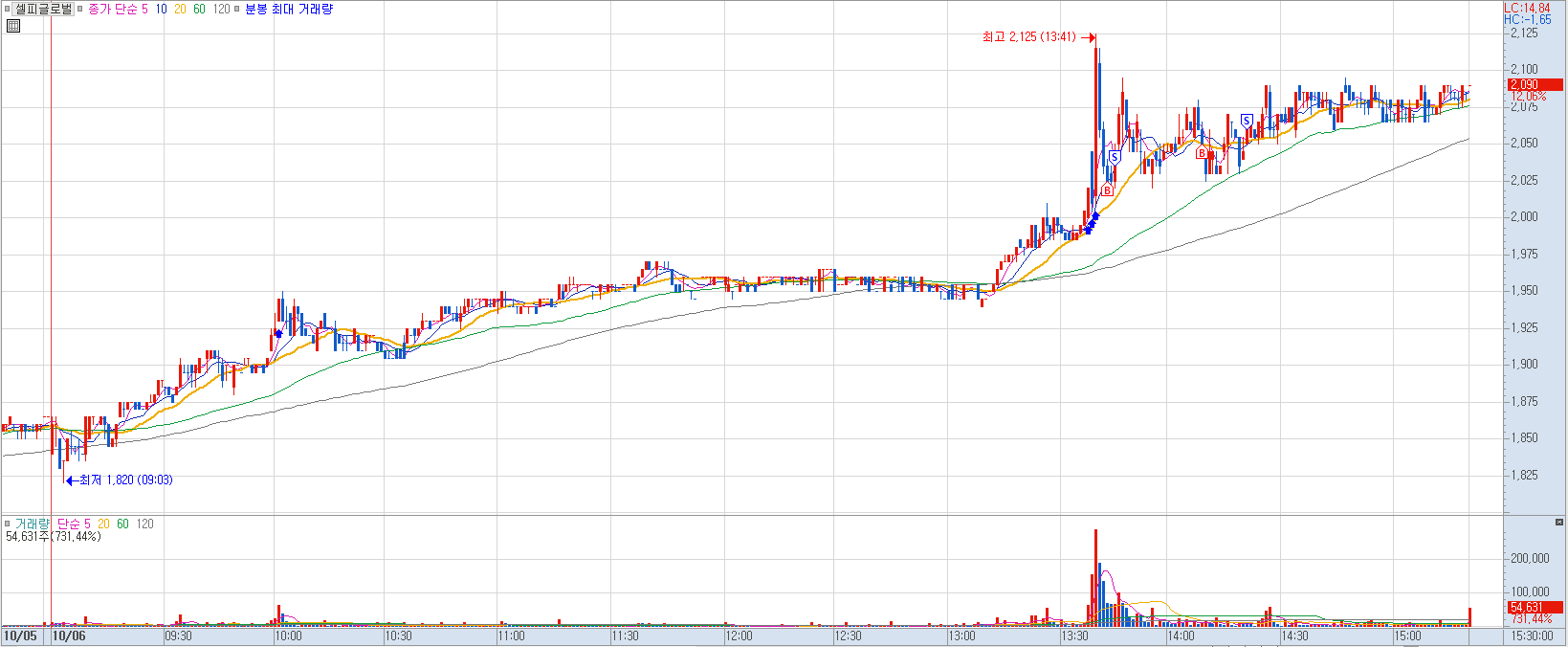Click the 14:30 time axis label
The image size is (1568, 647).
(1294, 636)
